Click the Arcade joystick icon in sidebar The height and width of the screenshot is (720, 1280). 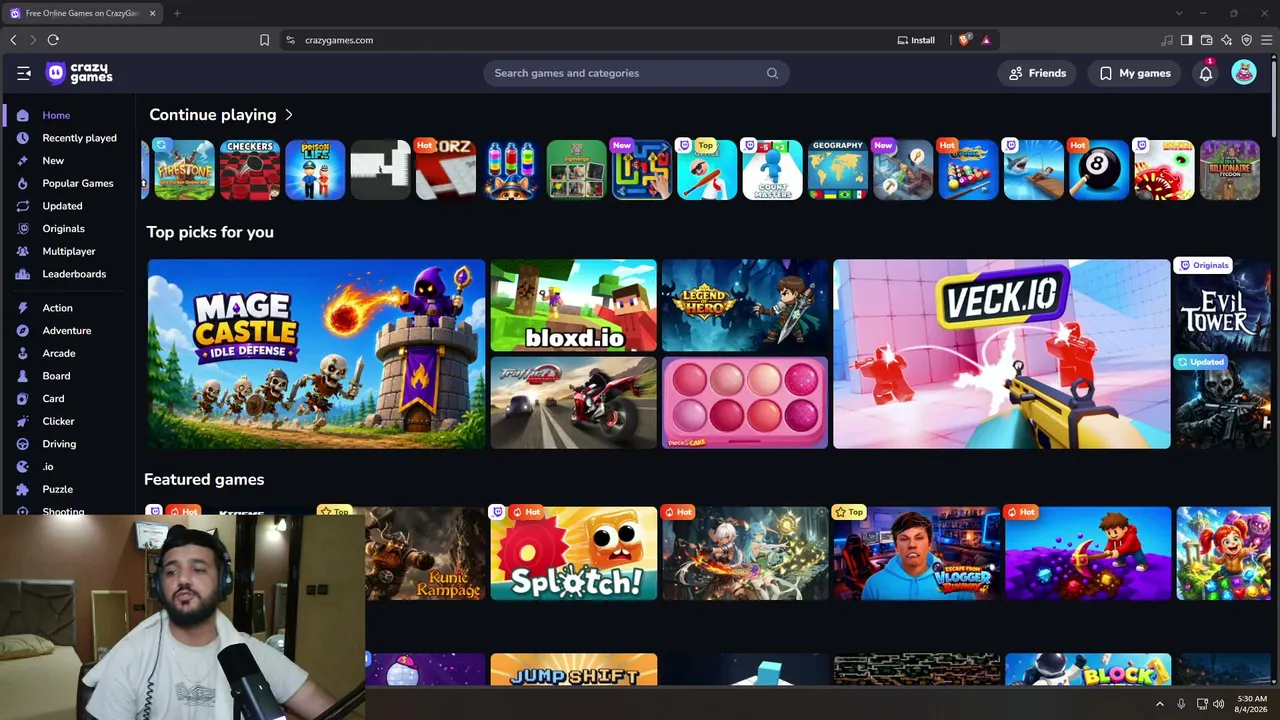pyautogui.click(x=23, y=353)
